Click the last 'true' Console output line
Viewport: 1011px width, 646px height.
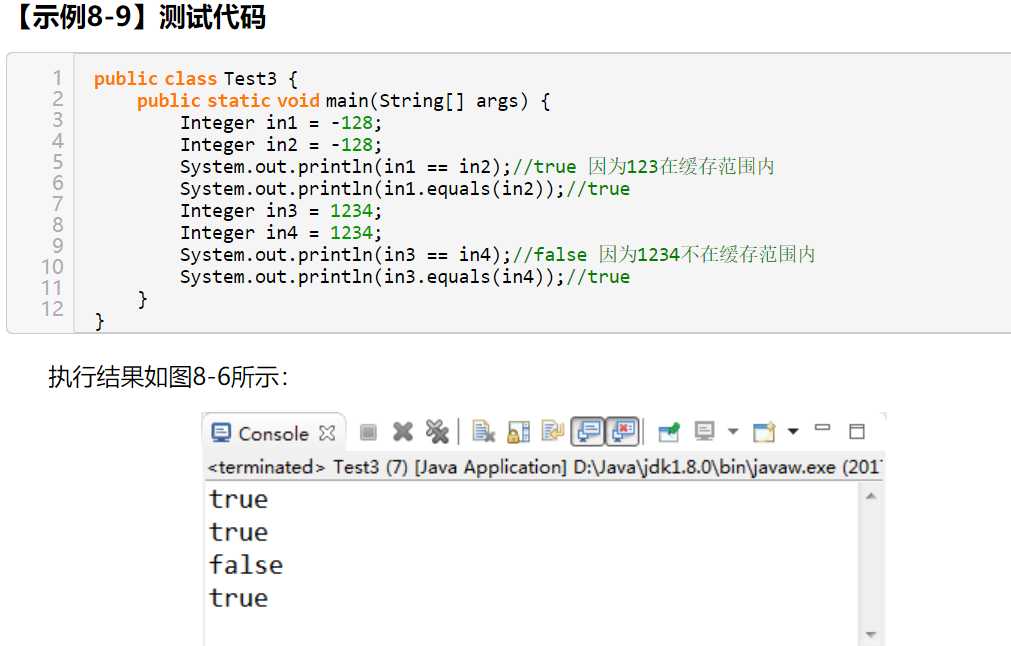click(238, 598)
